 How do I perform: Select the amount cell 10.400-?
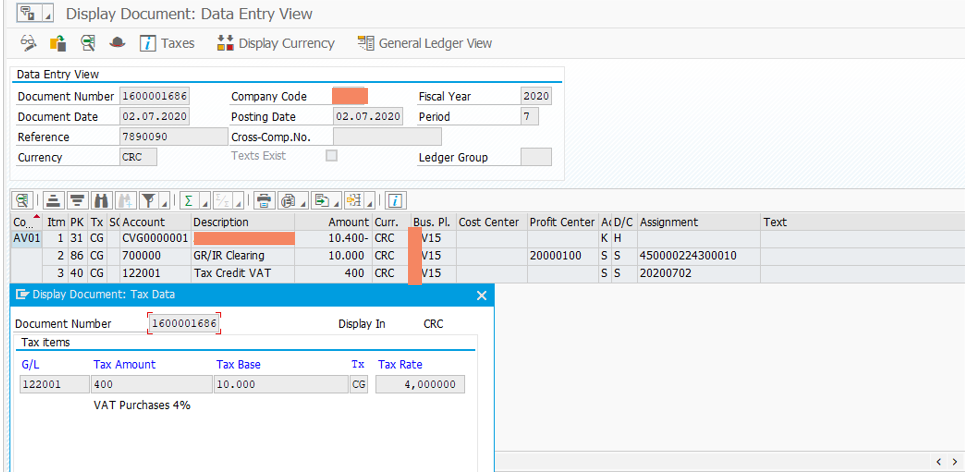pyautogui.click(x=334, y=238)
